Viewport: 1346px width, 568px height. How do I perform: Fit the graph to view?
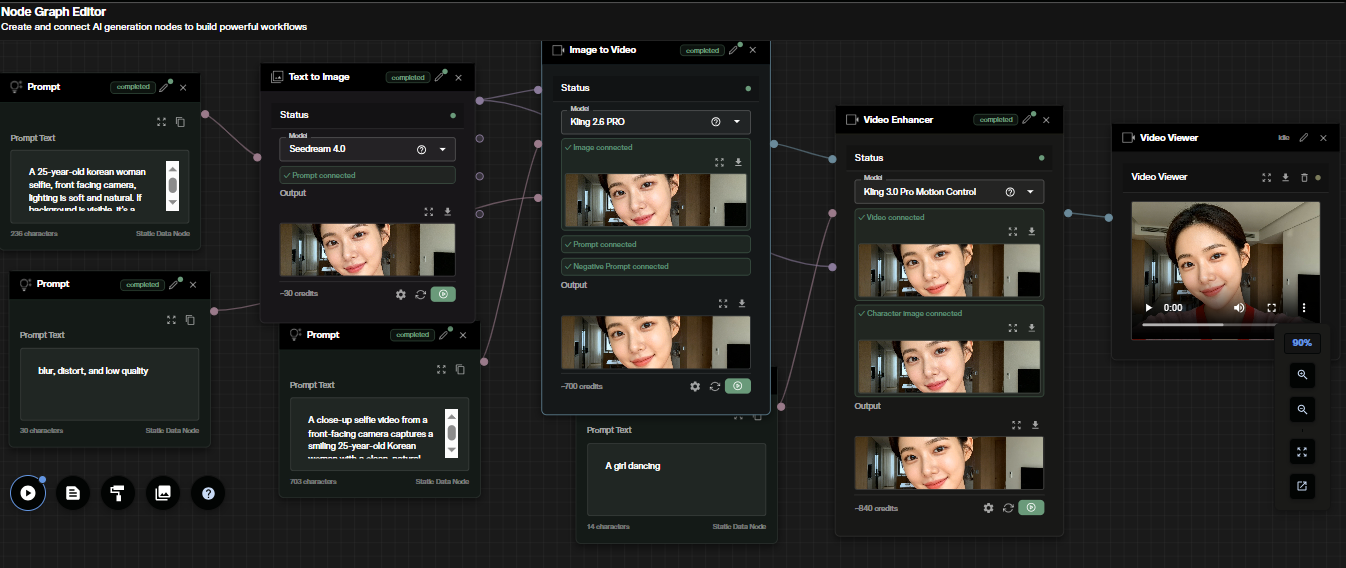tap(1302, 452)
